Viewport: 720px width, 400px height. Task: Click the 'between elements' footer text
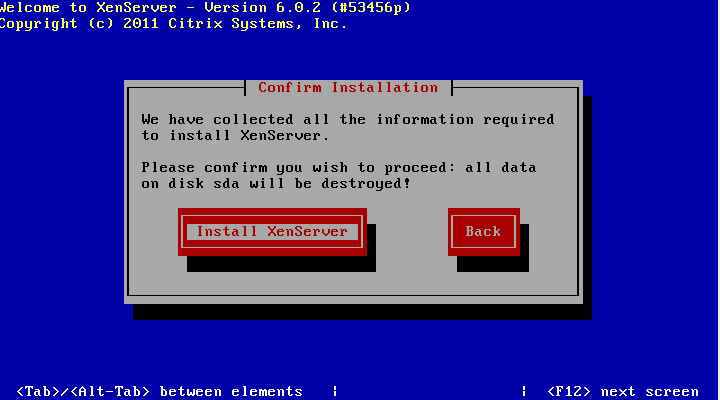click(231, 391)
